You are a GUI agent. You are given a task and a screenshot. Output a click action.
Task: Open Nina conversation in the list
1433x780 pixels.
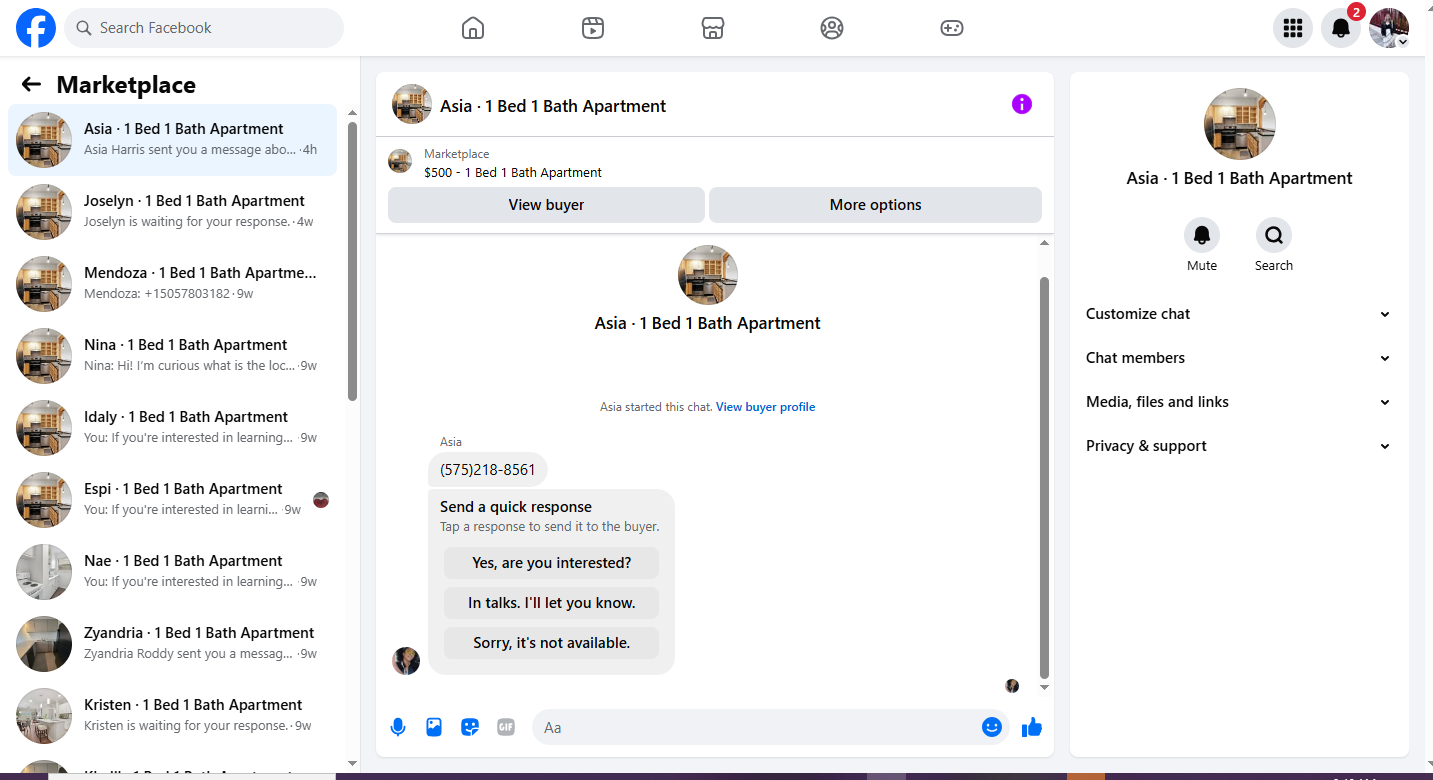point(173,356)
